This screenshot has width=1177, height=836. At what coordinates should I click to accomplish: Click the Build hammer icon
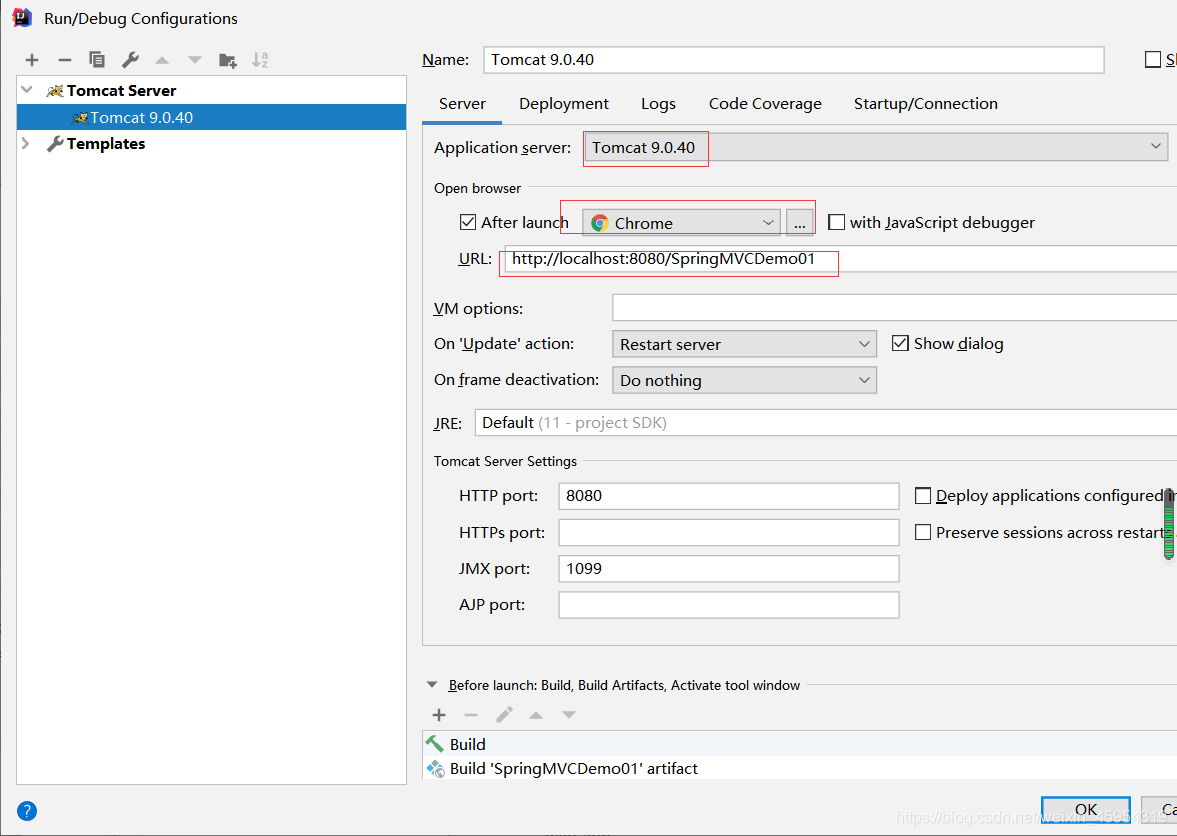click(435, 744)
